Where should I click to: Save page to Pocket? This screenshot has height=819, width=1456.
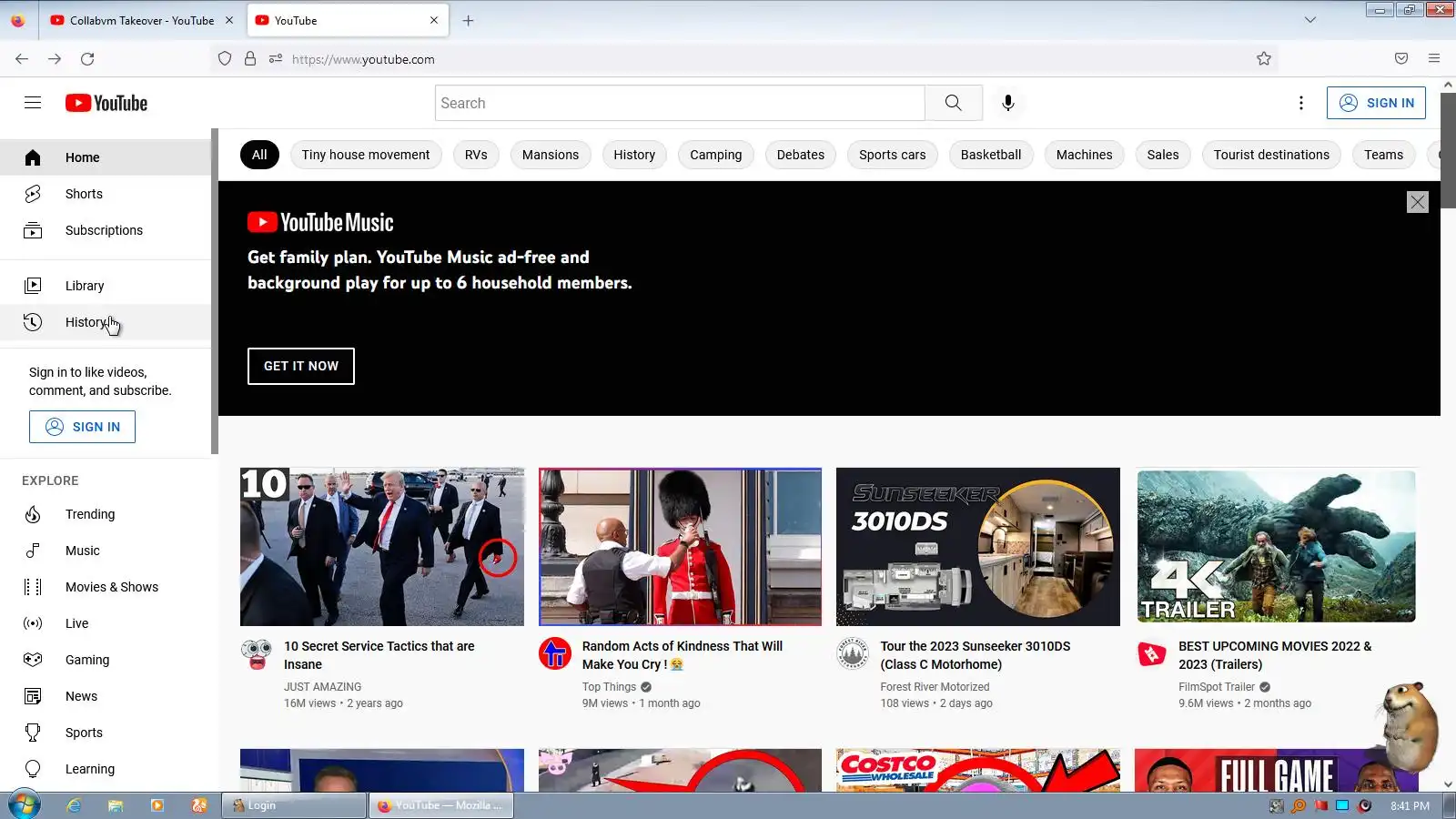click(1401, 59)
